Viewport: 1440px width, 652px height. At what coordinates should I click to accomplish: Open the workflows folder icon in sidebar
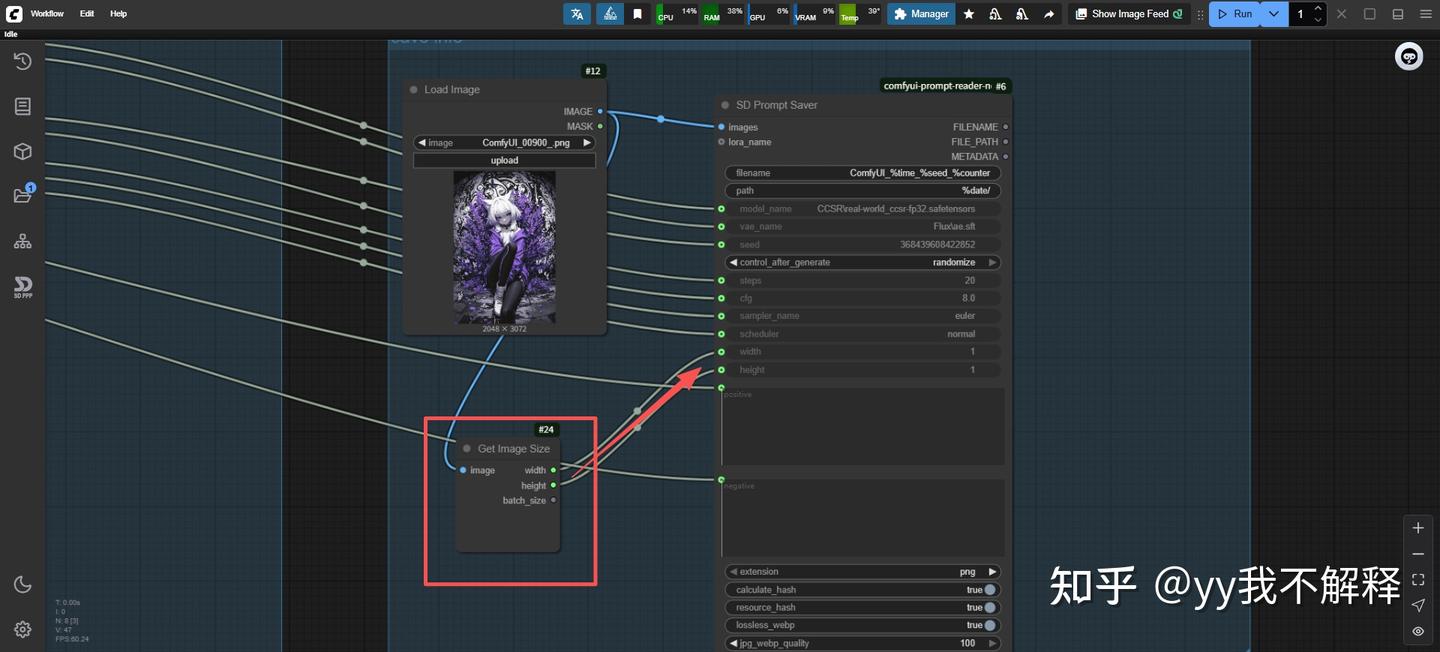(x=22, y=195)
